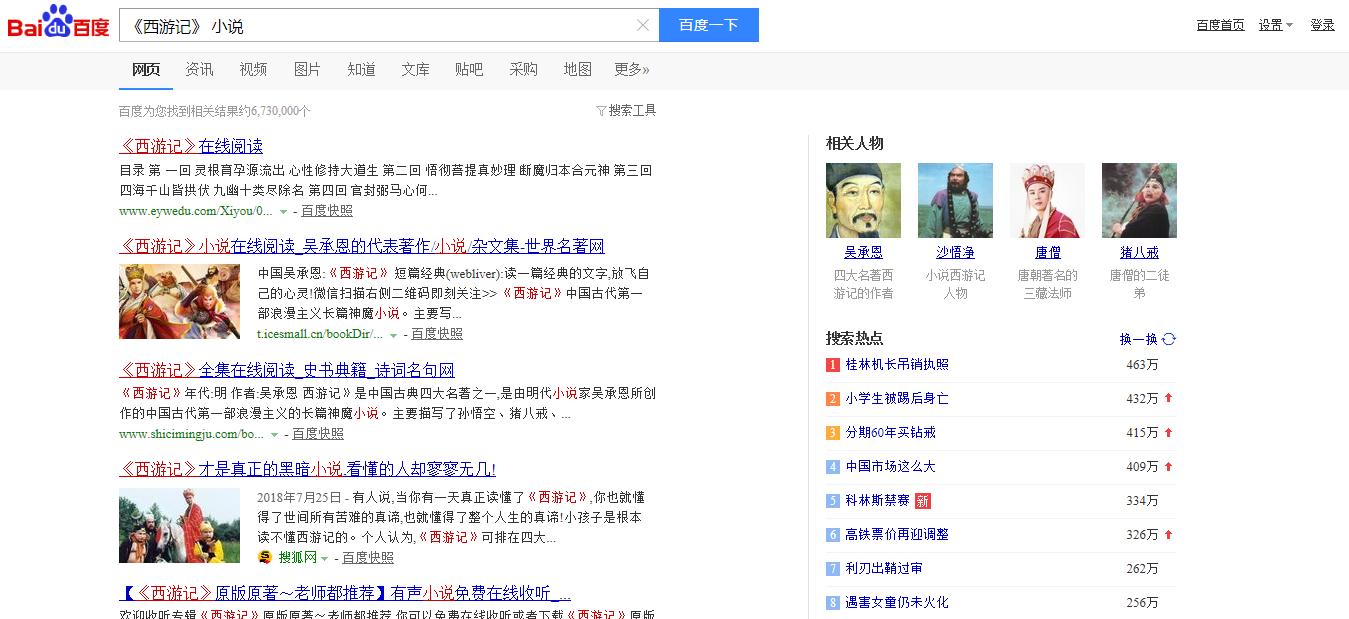Image resolution: width=1349 pixels, height=619 pixels.
Task: Clear the search box with the X icon
Action: 643,25
